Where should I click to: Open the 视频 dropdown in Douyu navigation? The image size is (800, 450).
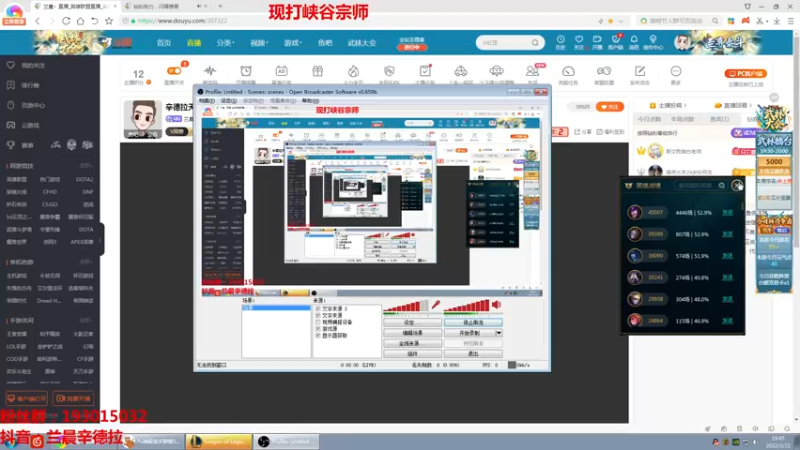259,43
